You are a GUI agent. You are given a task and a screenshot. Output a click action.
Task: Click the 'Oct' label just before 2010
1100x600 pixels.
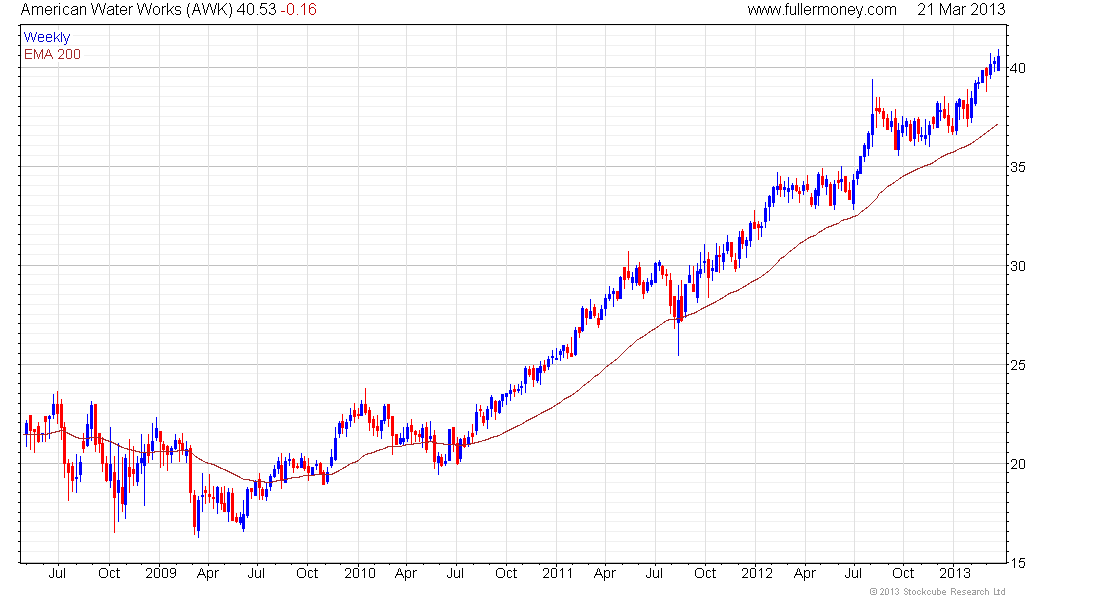coord(307,573)
